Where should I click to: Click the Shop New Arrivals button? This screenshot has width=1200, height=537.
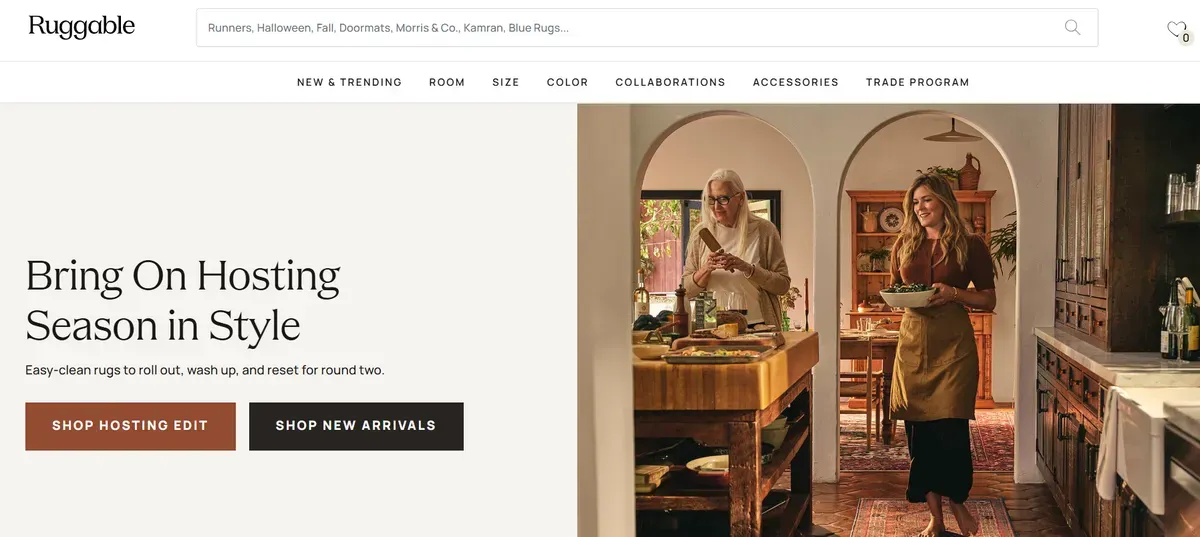coord(356,426)
